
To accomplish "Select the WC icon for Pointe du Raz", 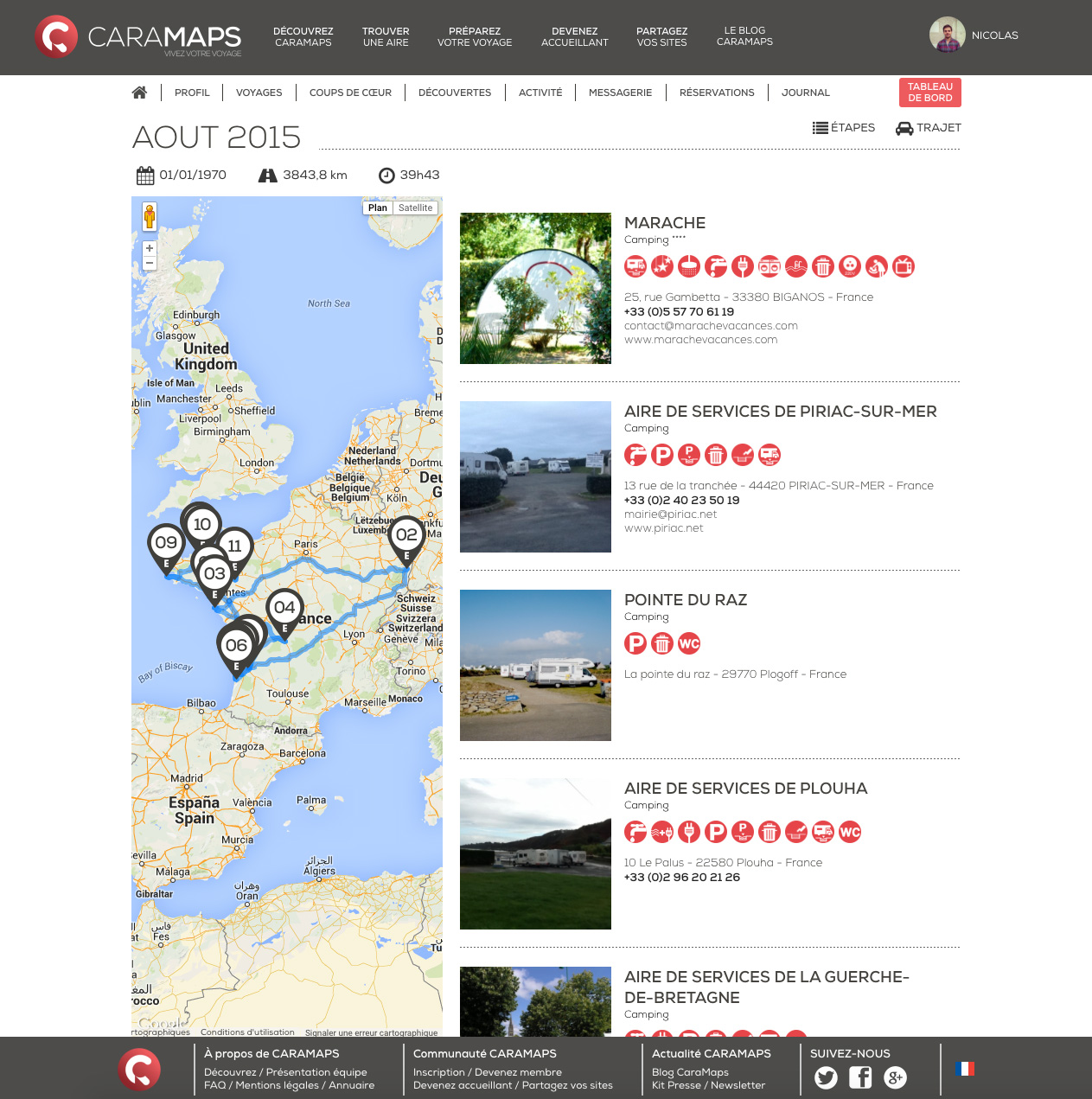I will [689, 643].
